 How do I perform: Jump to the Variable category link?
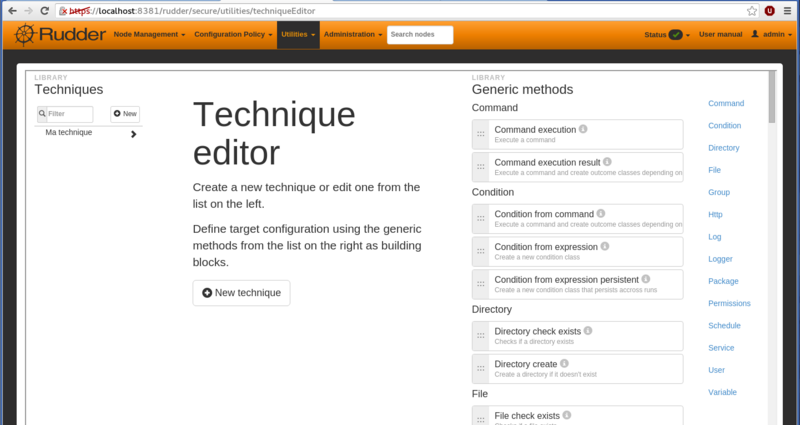(722, 392)
